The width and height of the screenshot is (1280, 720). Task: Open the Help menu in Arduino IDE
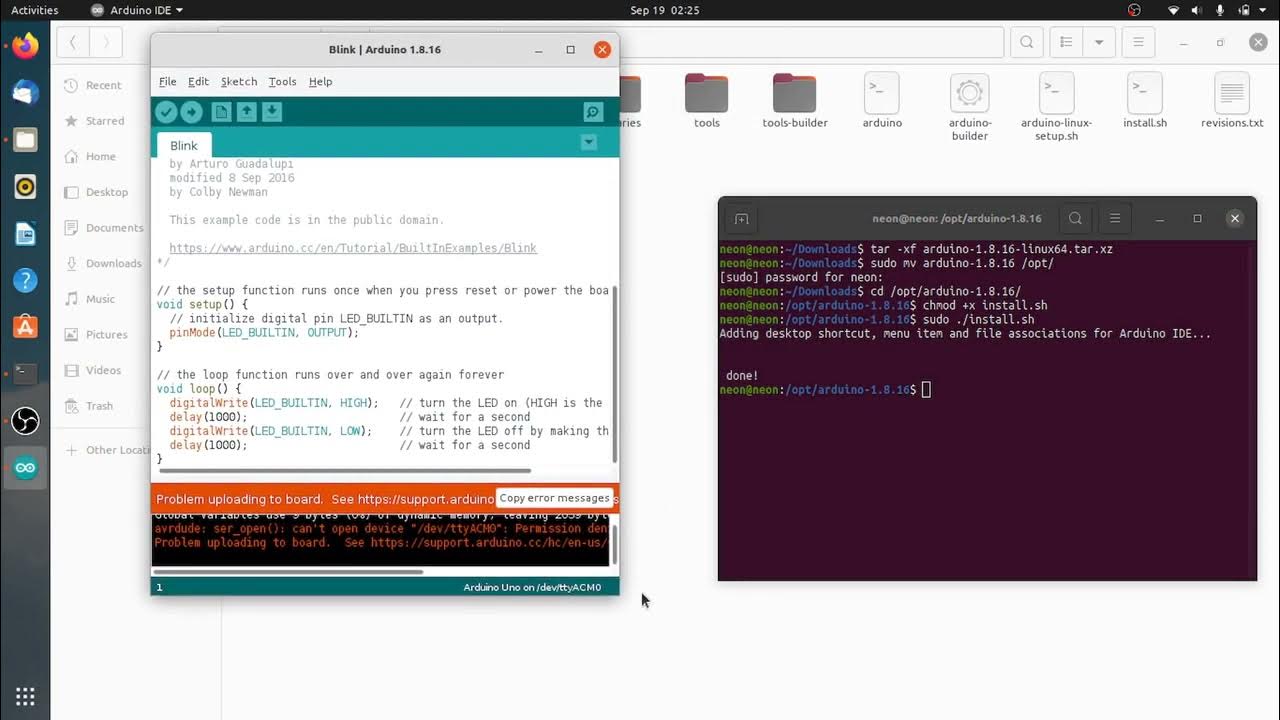click(320, 82)
